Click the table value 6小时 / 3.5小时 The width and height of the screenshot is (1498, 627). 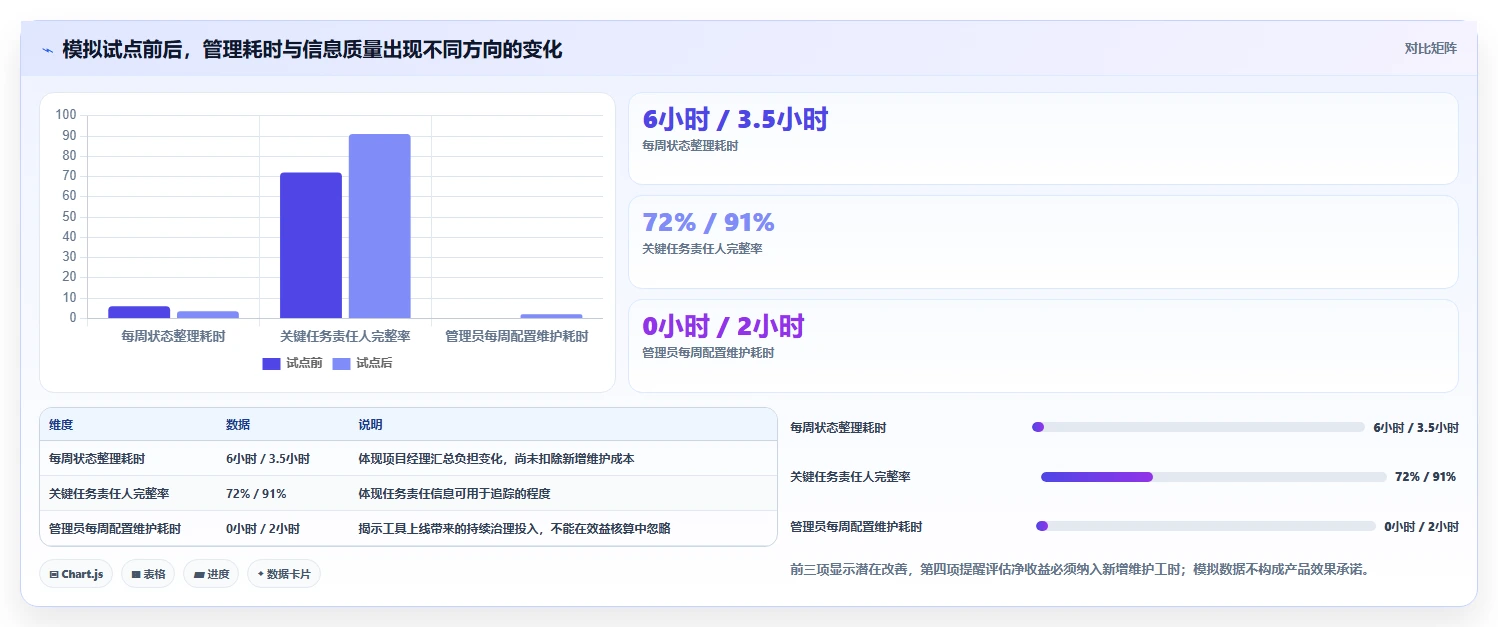268,459
